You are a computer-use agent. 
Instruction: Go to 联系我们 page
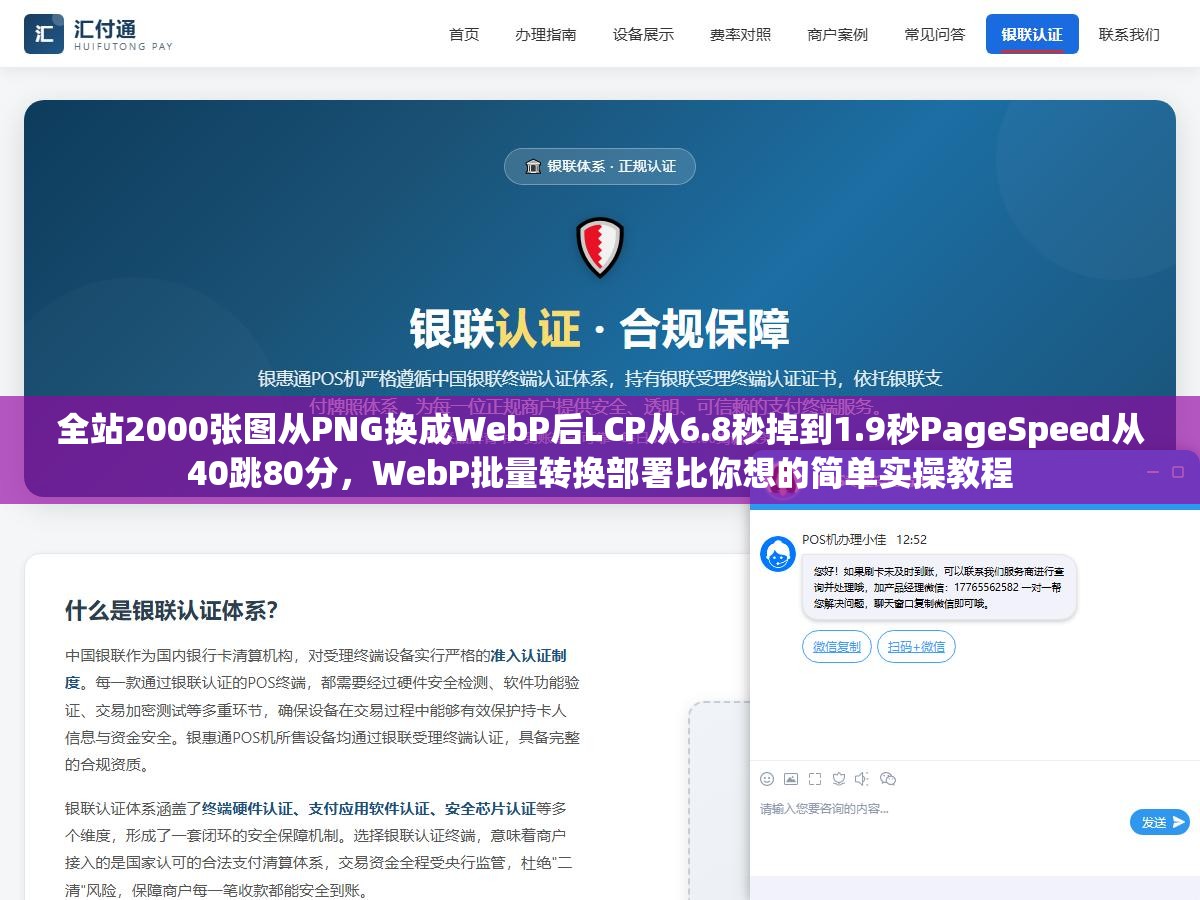click(1130, 34)
